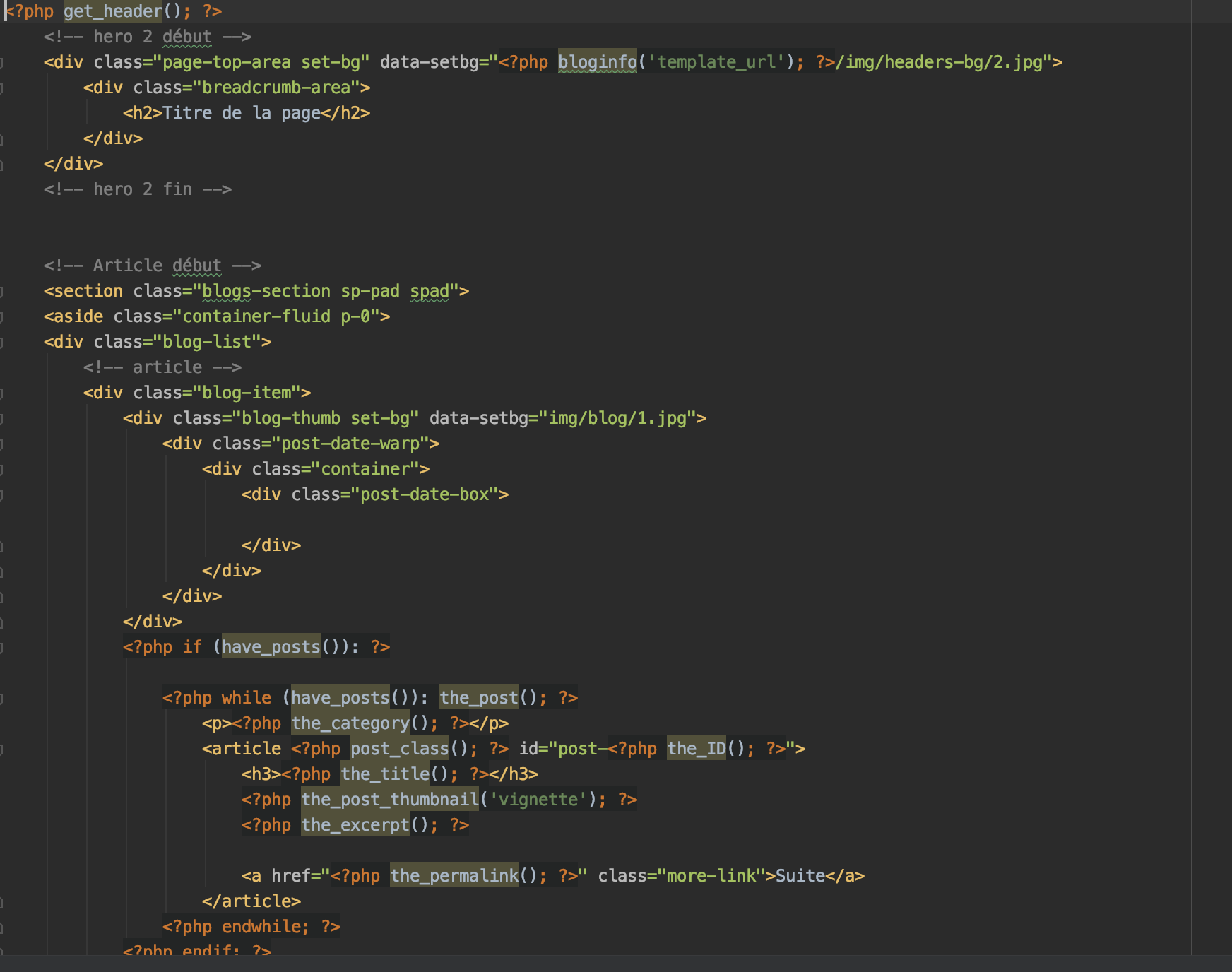Click the img/blog/1.jpg attribute value
The width and height of the screenshot is (1232, 972).
[x=618, y=418]
